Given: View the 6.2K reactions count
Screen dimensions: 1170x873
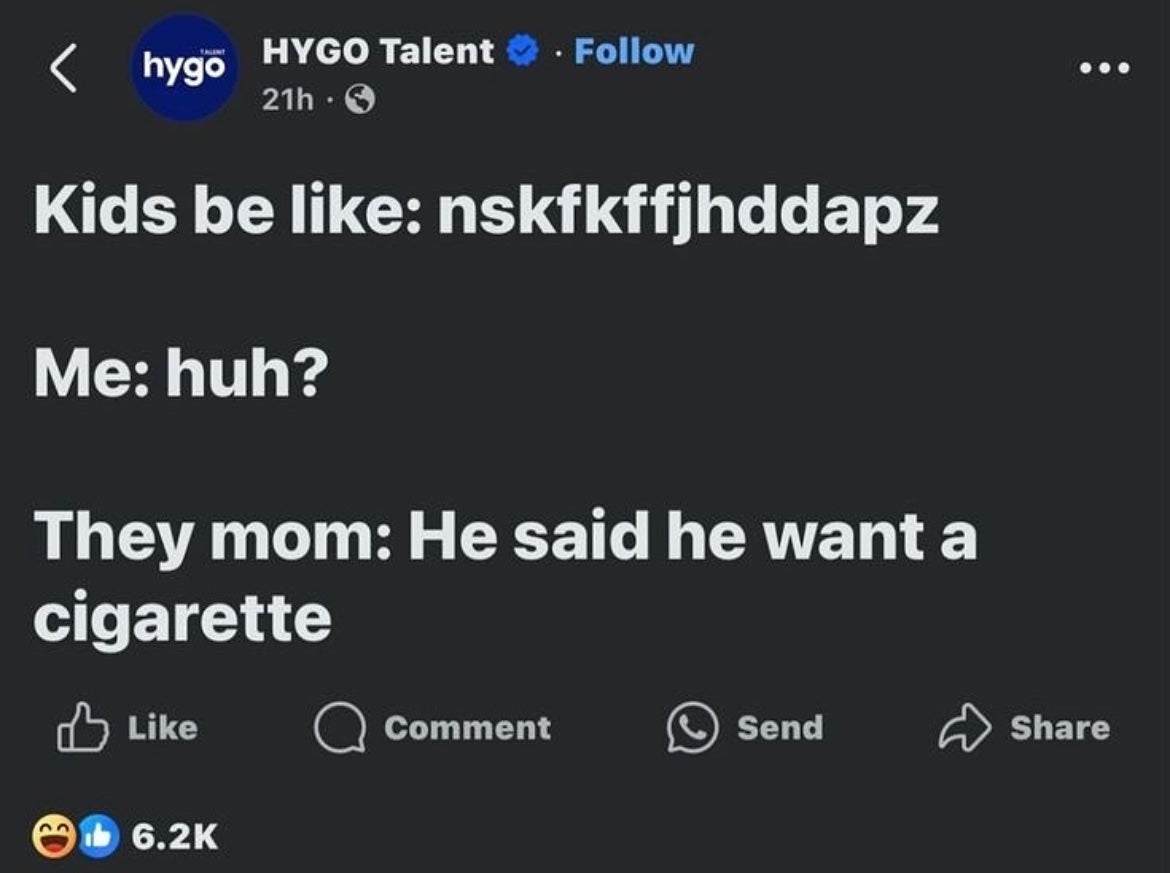Looking at the screenshot, I should [x=175, y=836].
